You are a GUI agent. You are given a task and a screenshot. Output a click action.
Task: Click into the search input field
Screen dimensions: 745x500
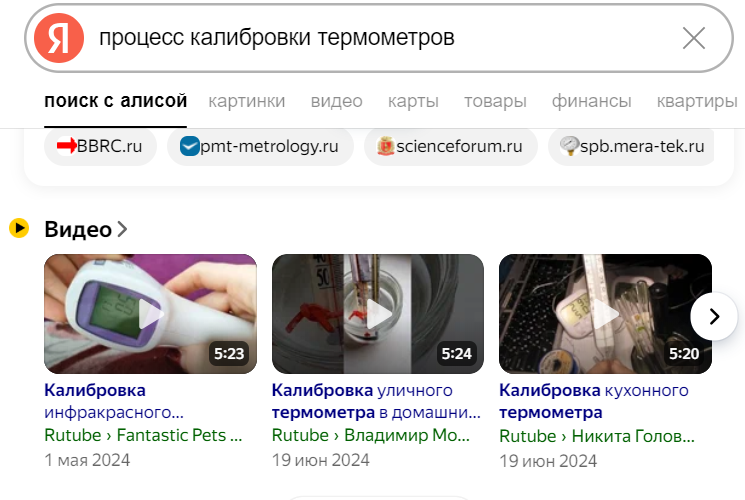click(380, 38)
